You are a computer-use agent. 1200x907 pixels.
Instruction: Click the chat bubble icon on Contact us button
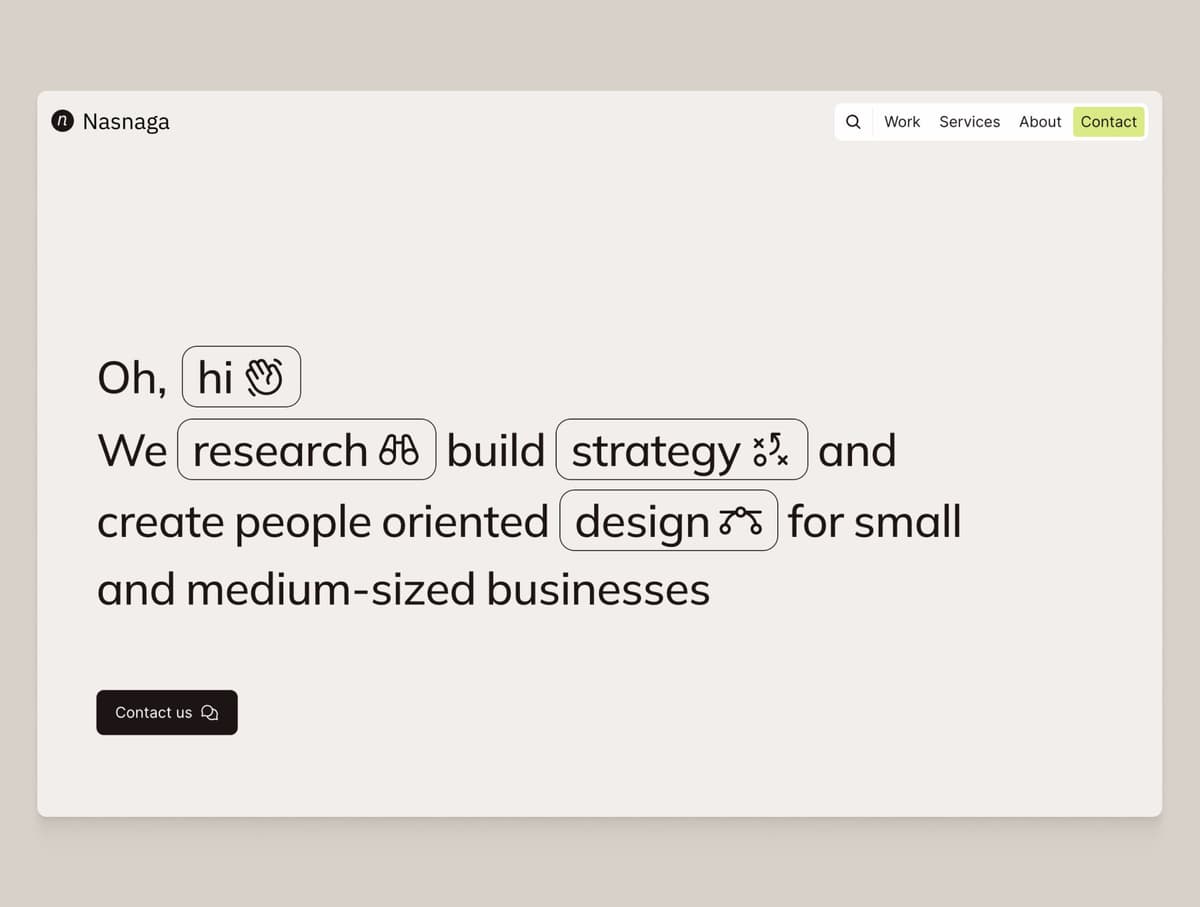point(209,712)
